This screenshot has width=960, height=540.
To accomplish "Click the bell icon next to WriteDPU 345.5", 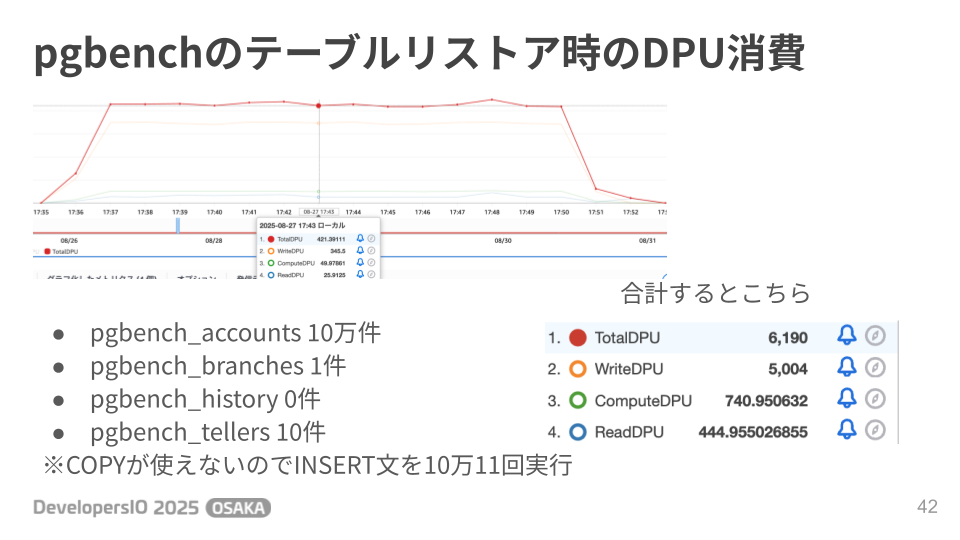I will point(360,250).
